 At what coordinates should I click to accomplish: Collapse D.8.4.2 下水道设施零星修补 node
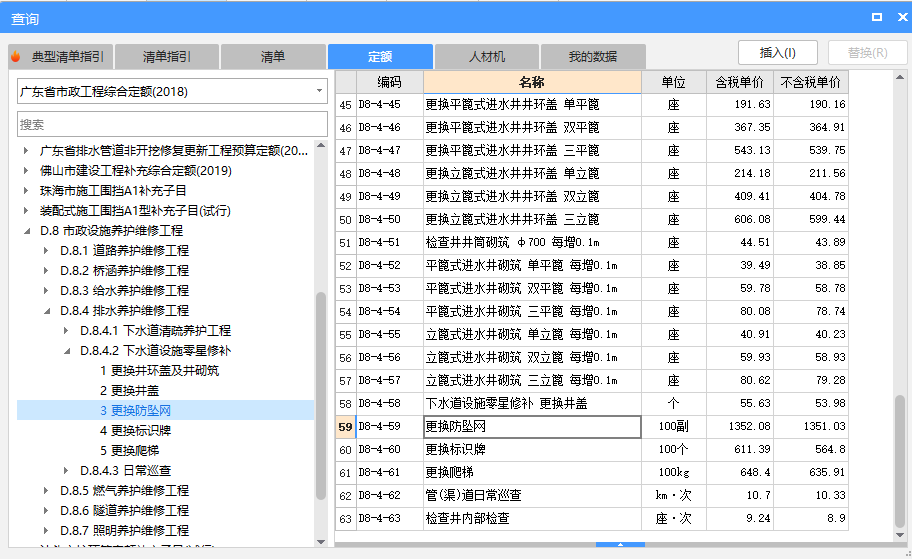67,351
